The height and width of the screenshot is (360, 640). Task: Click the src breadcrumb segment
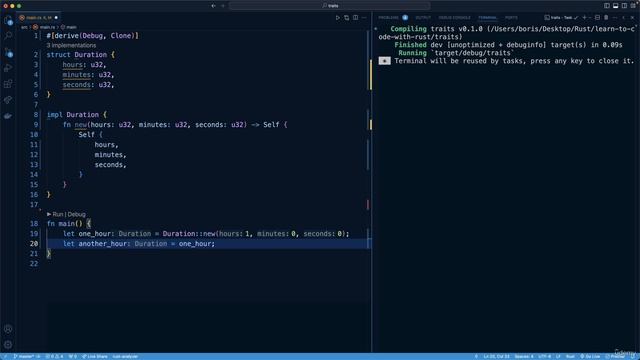pos(24,27)
